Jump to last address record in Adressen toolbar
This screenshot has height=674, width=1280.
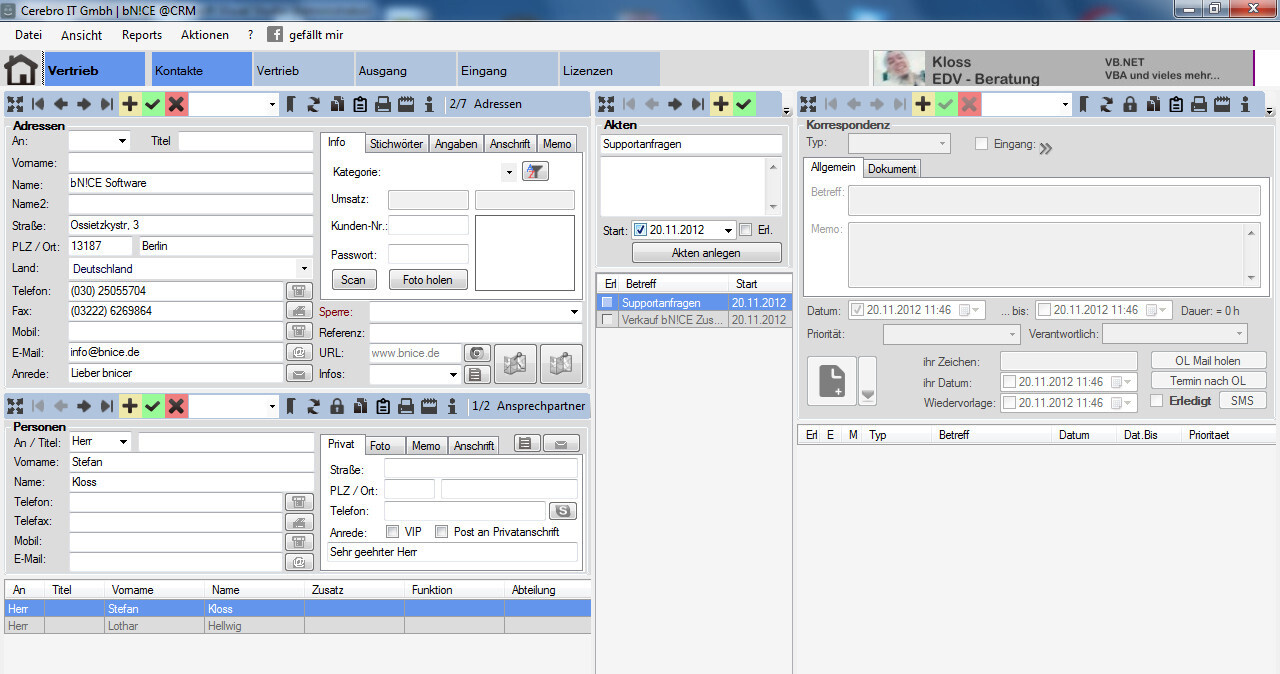(107, 104)
